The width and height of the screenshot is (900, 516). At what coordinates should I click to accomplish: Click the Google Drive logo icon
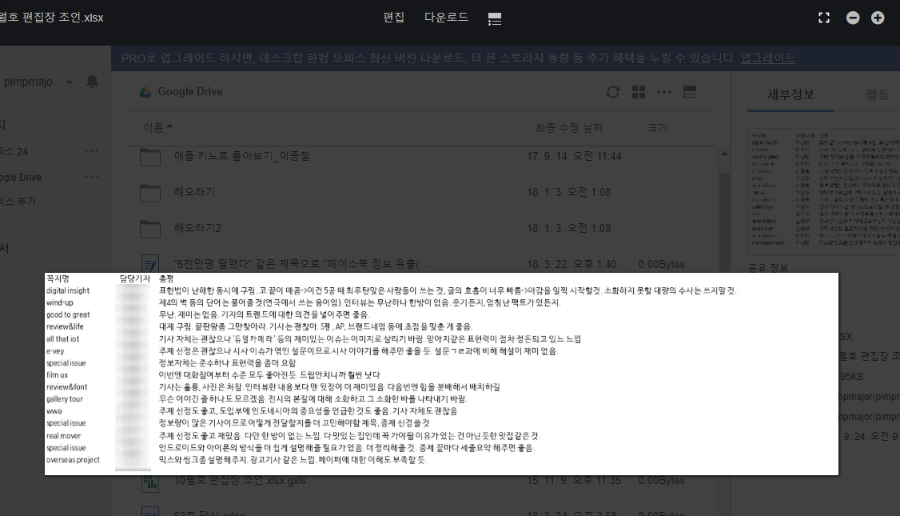(x=146, y=92)
